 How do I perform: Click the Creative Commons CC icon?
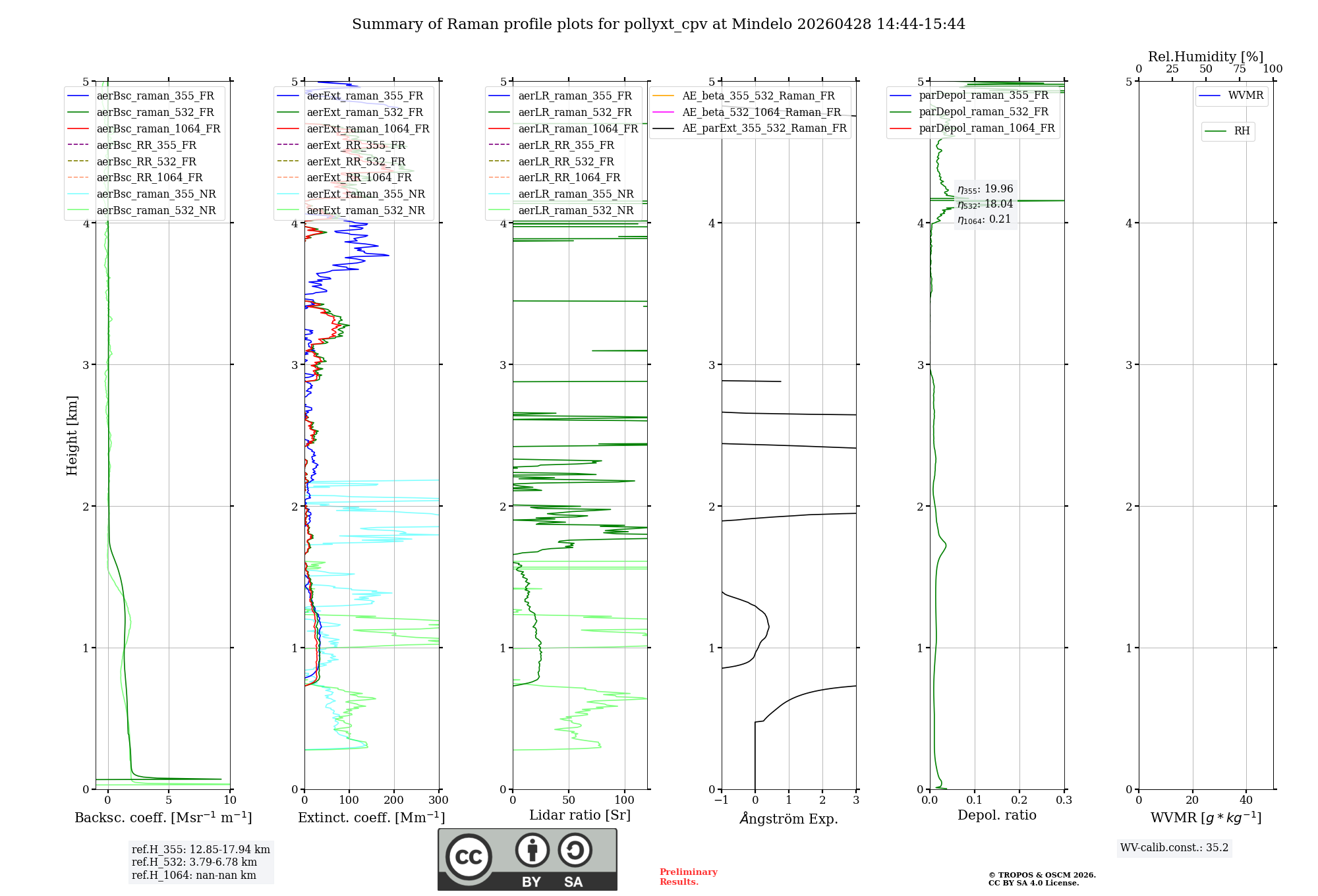point(469,856)
